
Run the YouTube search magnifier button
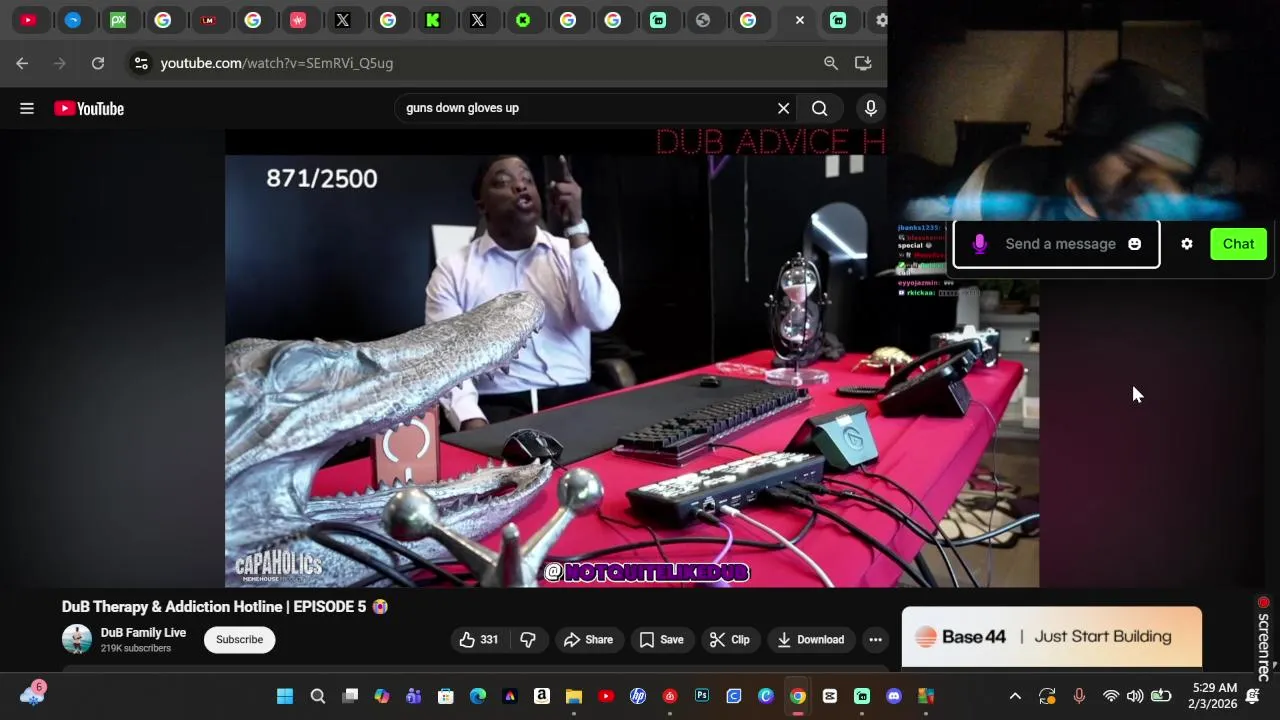pos(819,108)
